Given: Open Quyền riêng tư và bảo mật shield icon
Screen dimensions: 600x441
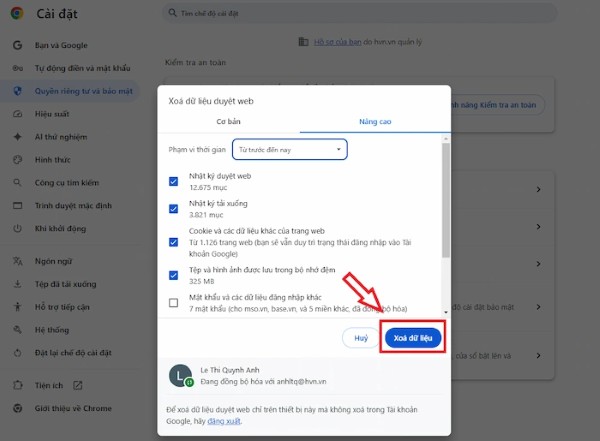Looking at the screenshot, I should (17, 90).
